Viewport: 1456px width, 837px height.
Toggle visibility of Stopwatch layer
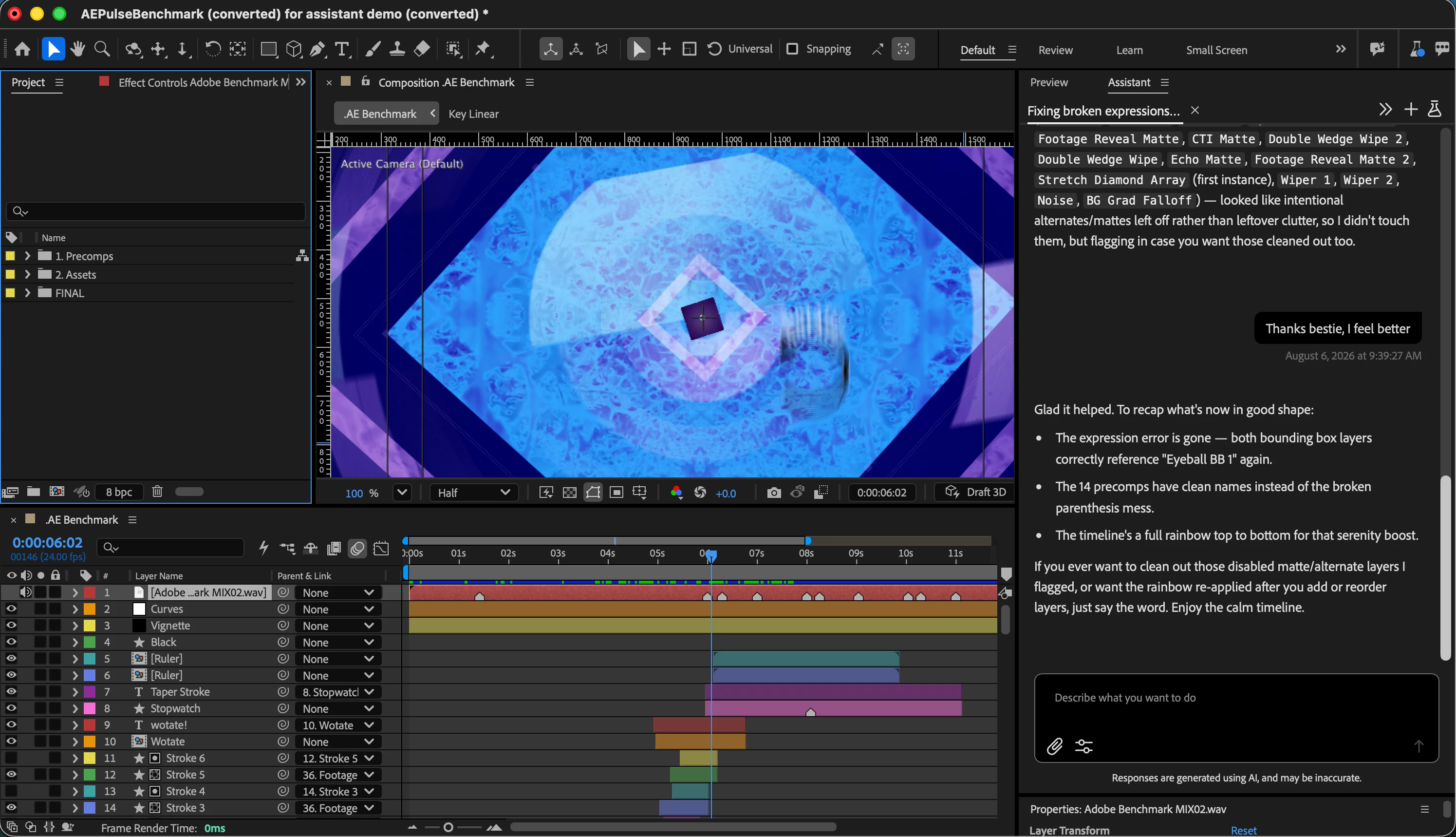pyautogui.click(x=11, y=708)
